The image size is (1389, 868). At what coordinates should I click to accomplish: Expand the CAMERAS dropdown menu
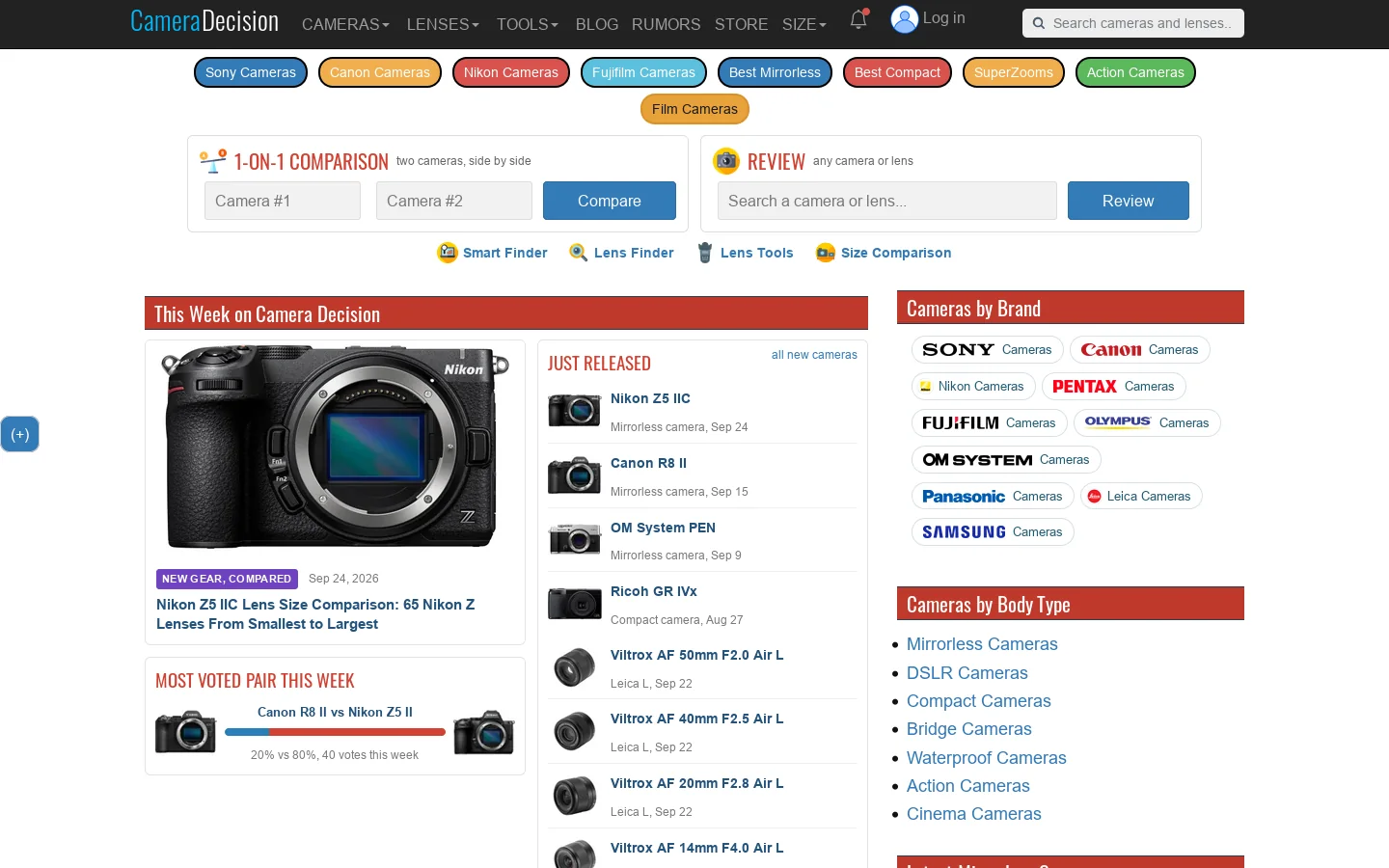(345, 24)
